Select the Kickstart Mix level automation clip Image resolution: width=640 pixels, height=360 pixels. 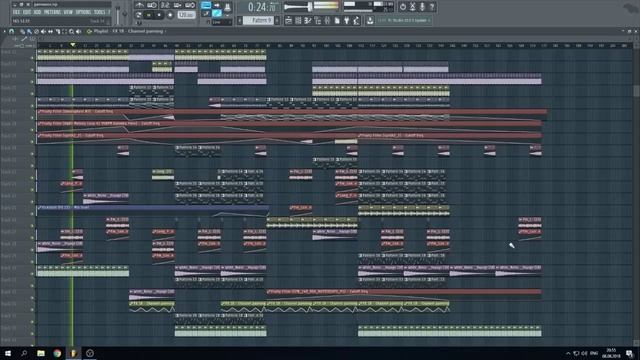(153, 210)
